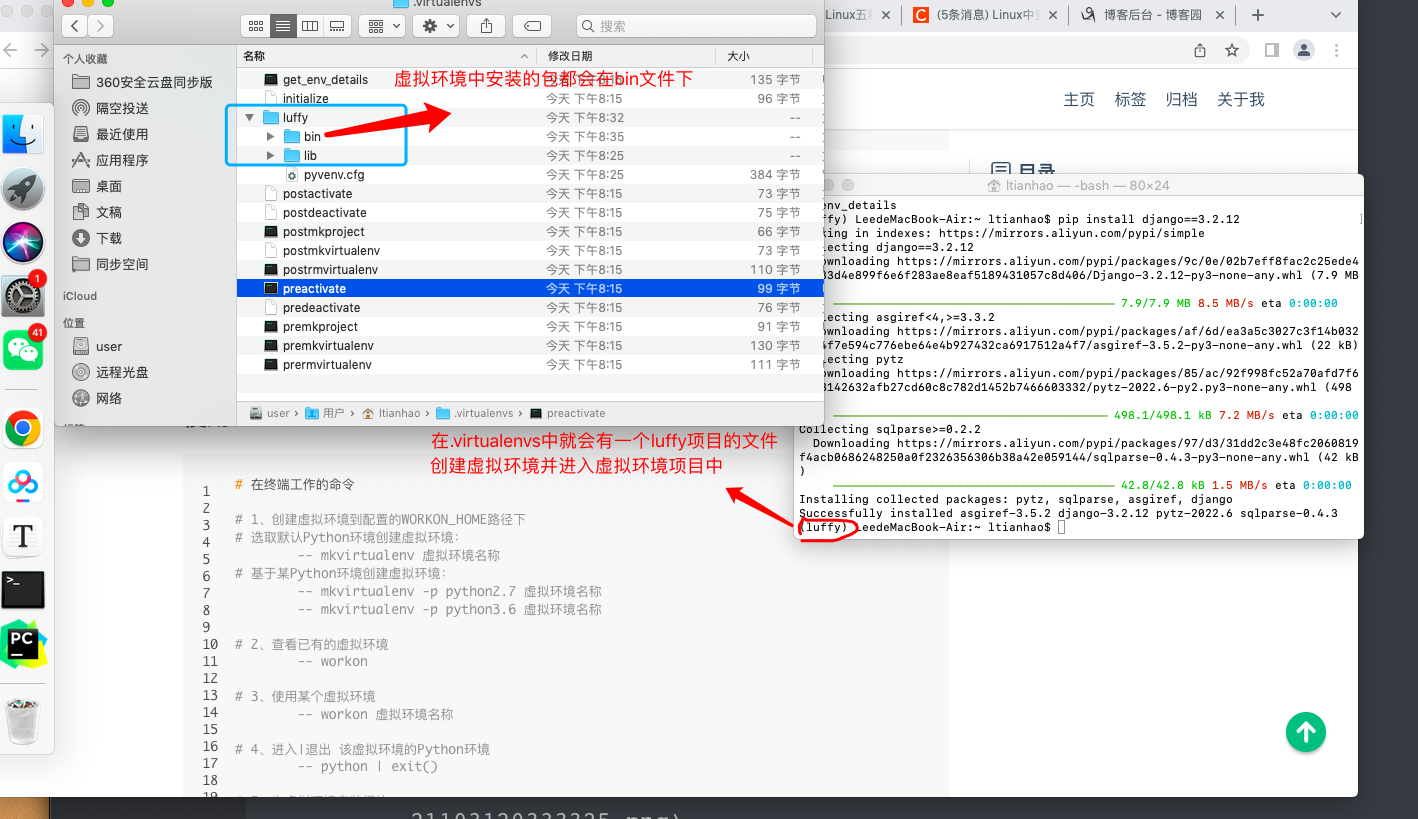Sort Finder list by 名称 column

pos(386,56)
